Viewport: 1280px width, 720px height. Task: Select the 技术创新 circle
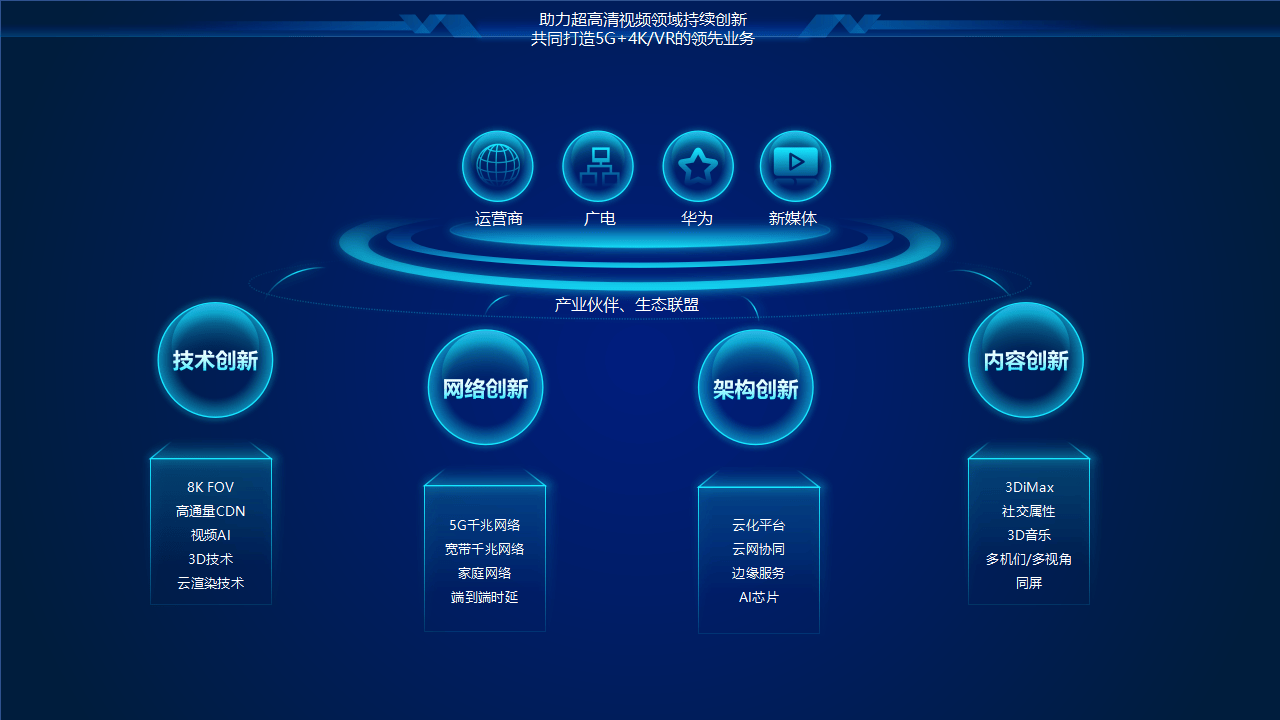tap(215, 360)
